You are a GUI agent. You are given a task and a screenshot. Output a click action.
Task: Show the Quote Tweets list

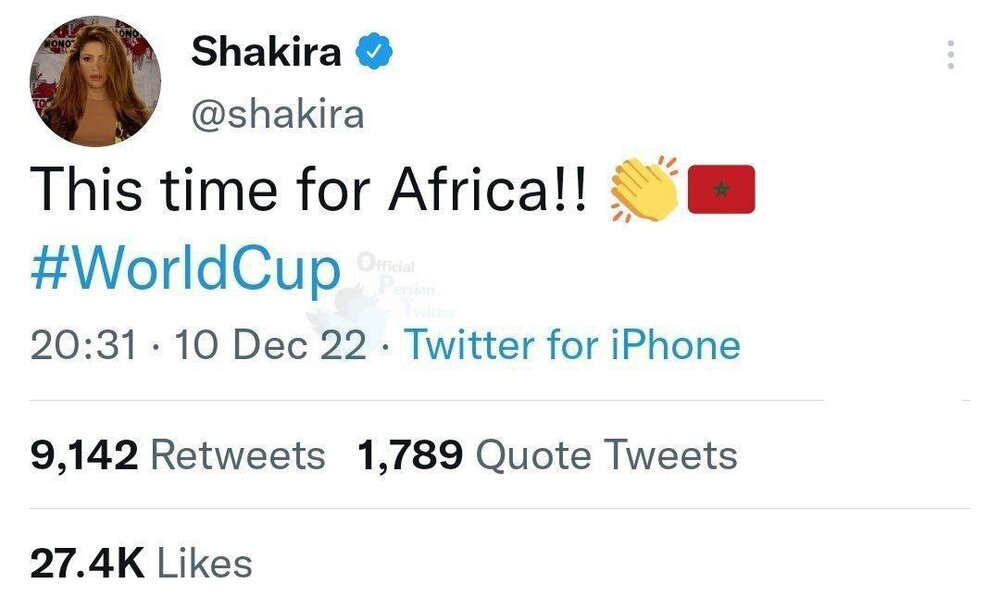(606, 456)
